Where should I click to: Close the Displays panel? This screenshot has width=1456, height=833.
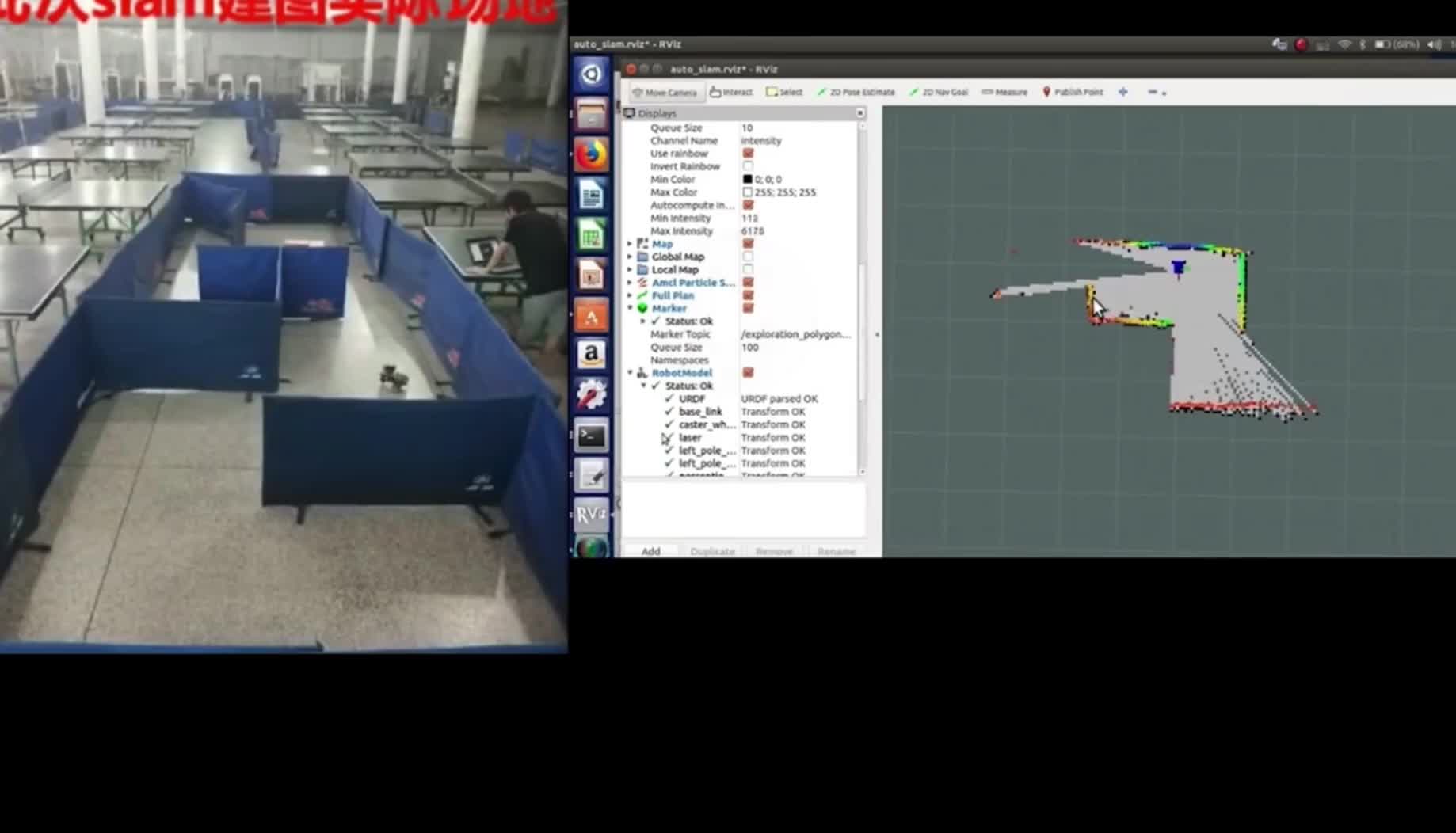[860, 114]
